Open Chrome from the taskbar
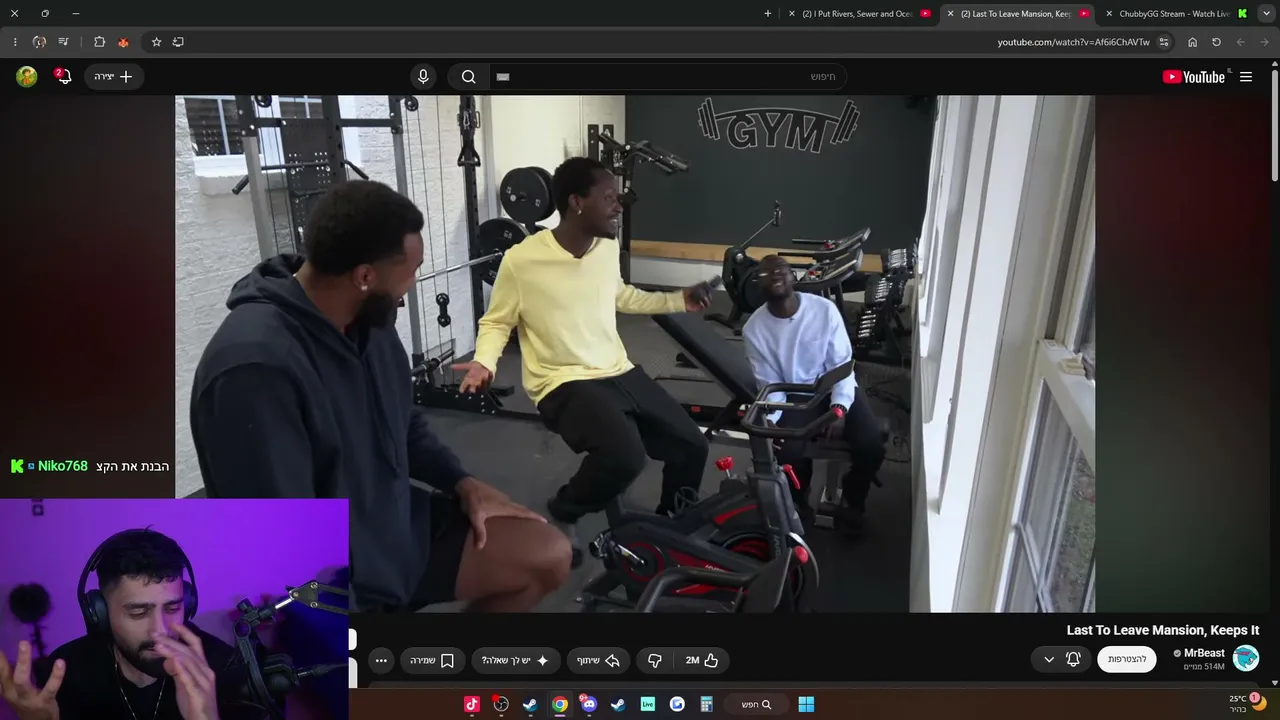The height and width of the screenshot is (720, 1280). [560, 704]
